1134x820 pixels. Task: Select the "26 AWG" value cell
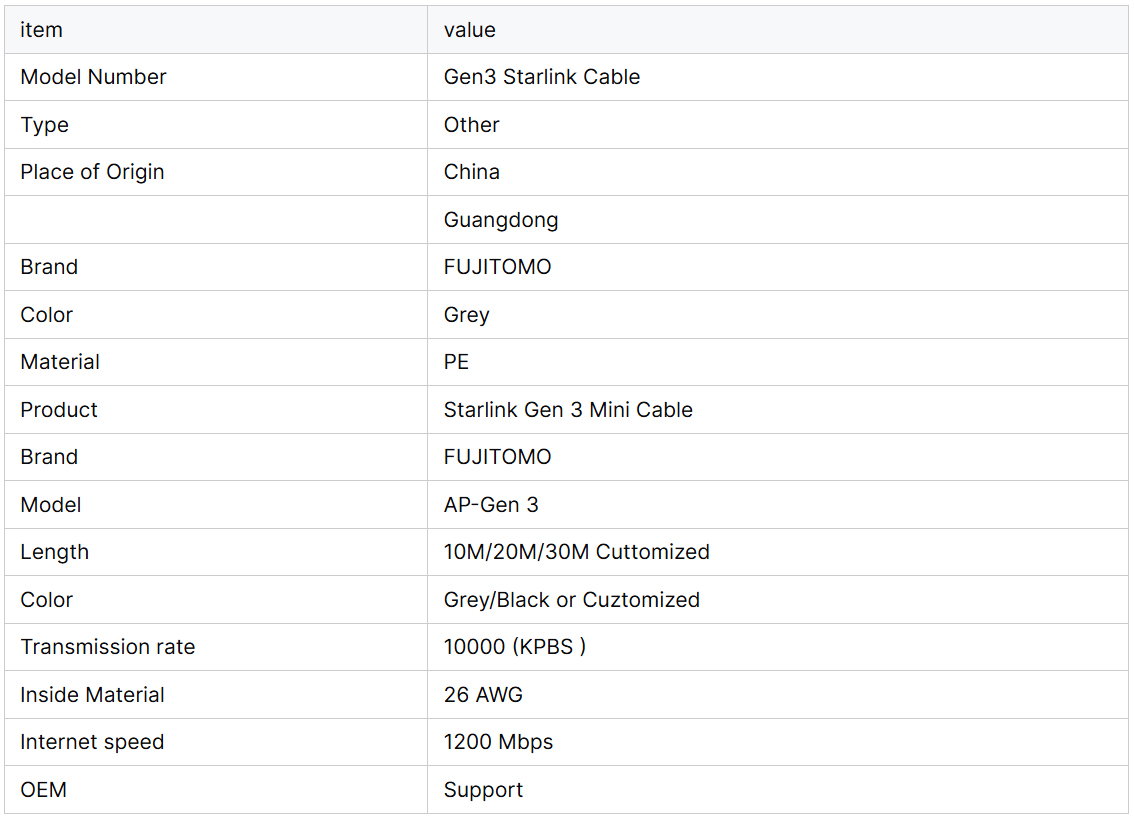pyautogui.click(x=482, y=695)
